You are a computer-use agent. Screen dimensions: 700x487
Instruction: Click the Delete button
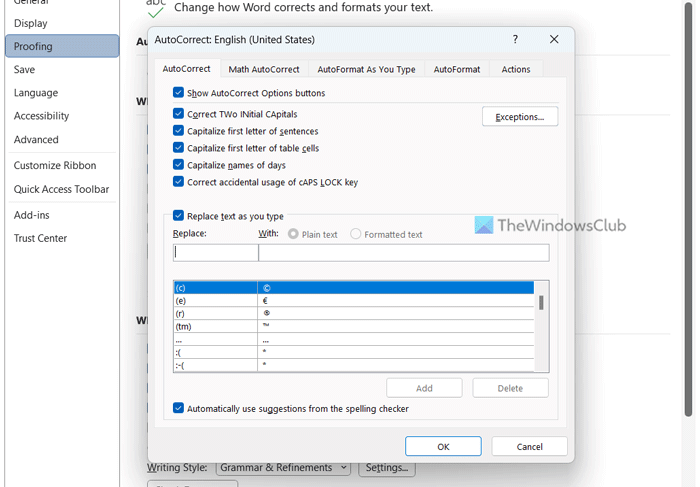(510, 388)
